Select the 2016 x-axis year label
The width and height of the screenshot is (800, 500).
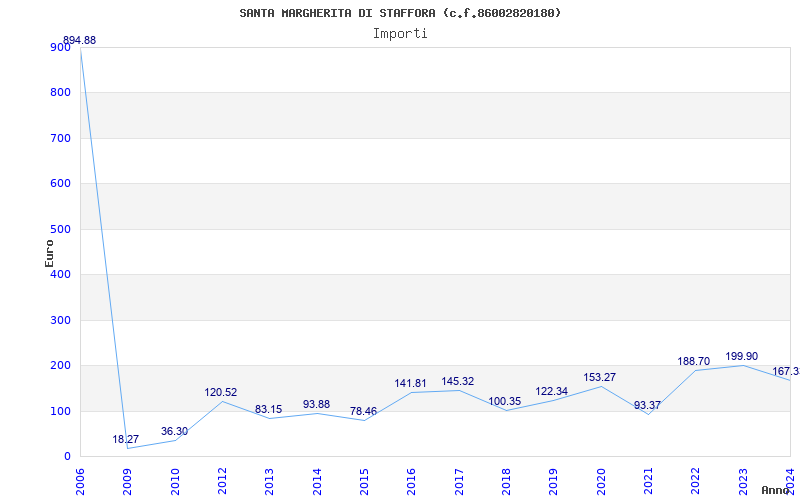[411, 482]
